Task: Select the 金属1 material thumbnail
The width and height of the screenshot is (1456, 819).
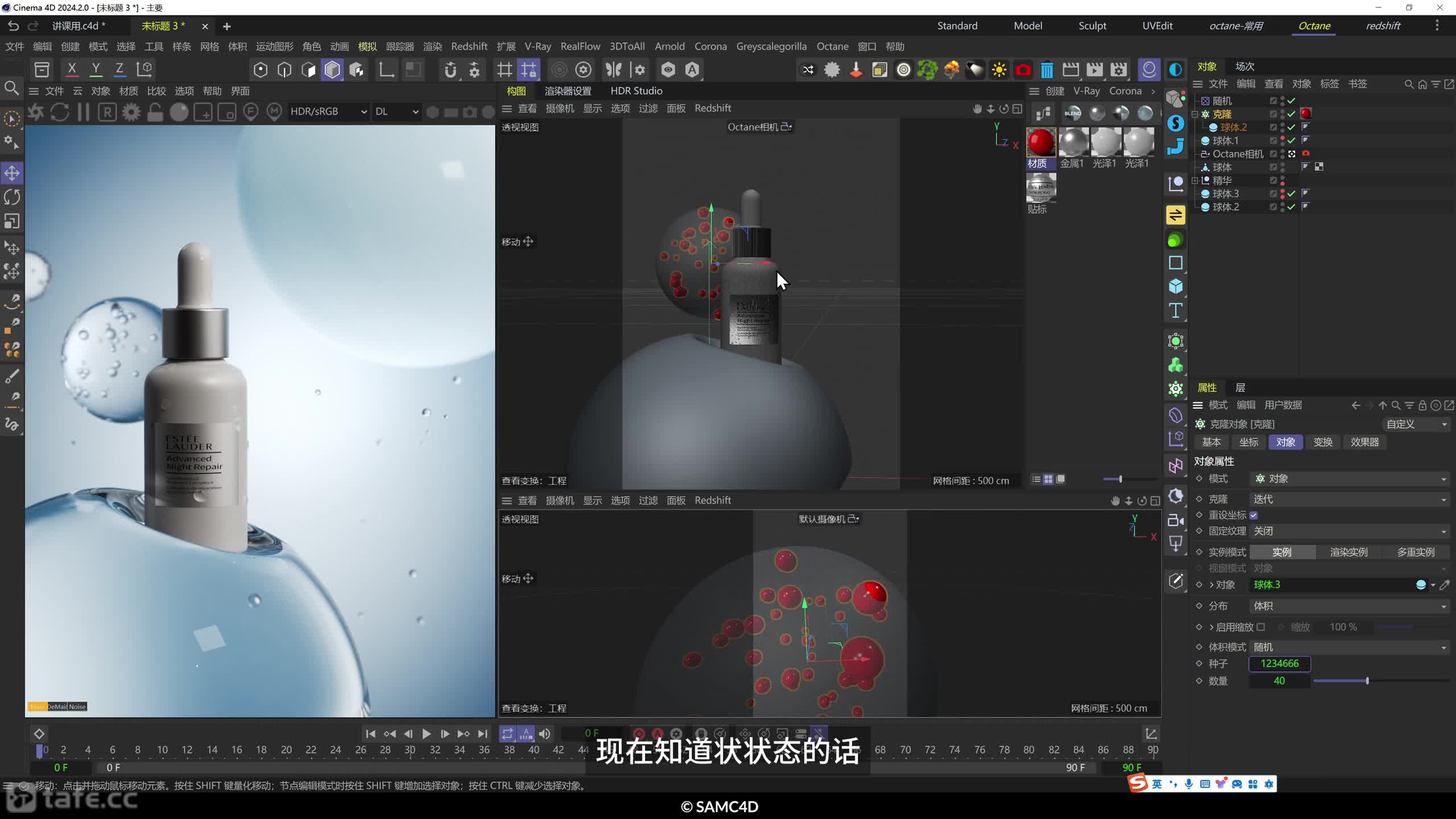Action: [x=1073, y=142]
